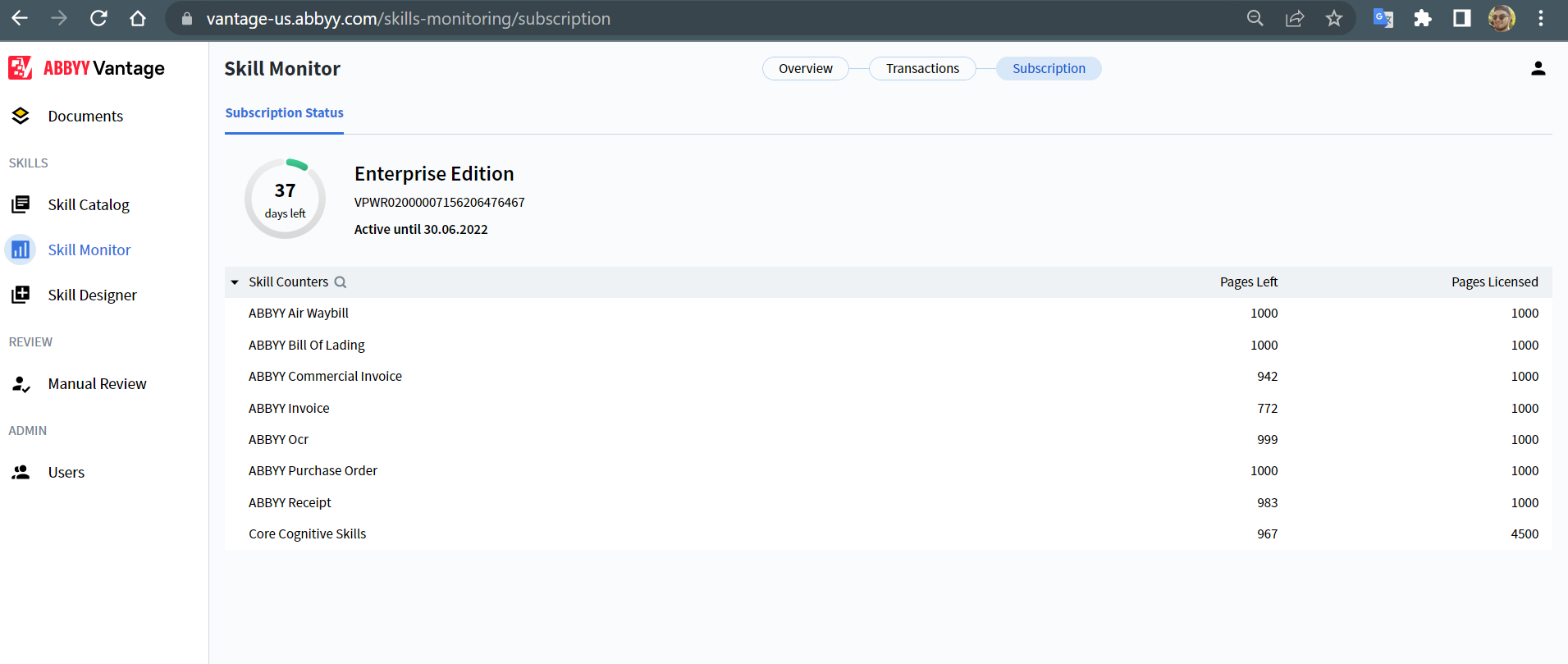1568x664 pixels.
Task: Click the Pages Left column header
Action: pos(1249,282)
